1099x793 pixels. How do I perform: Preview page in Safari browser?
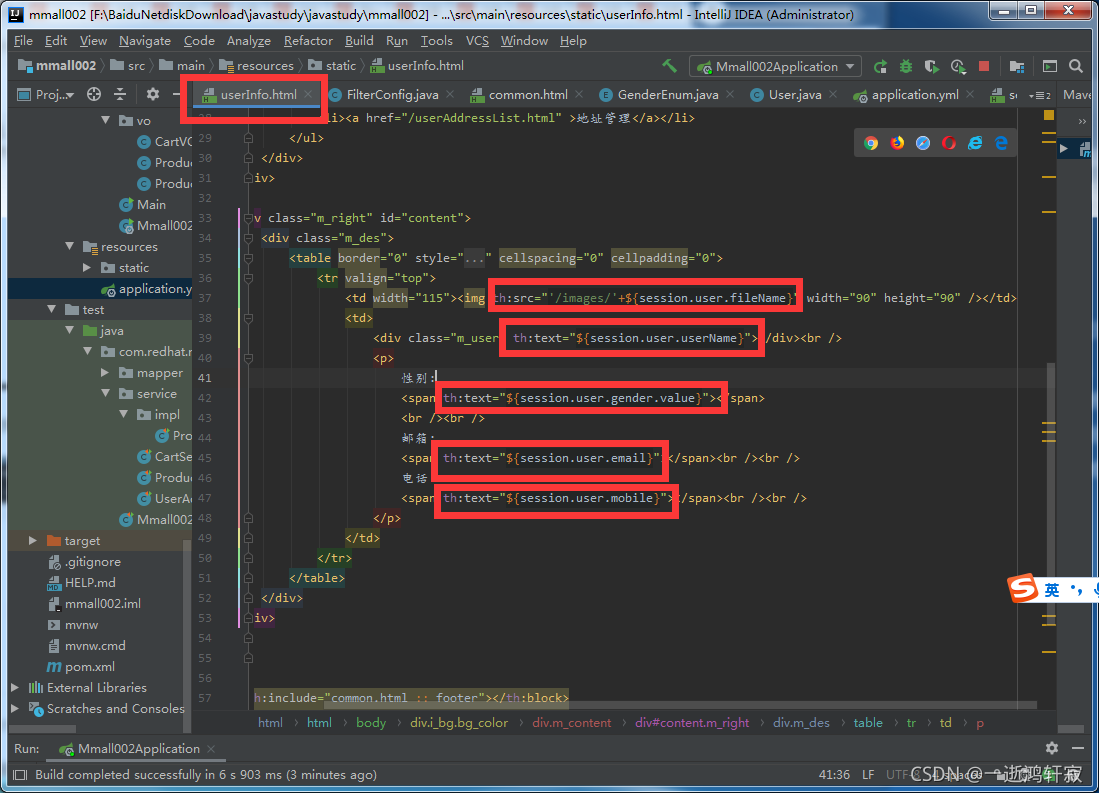tap(923, 143)
